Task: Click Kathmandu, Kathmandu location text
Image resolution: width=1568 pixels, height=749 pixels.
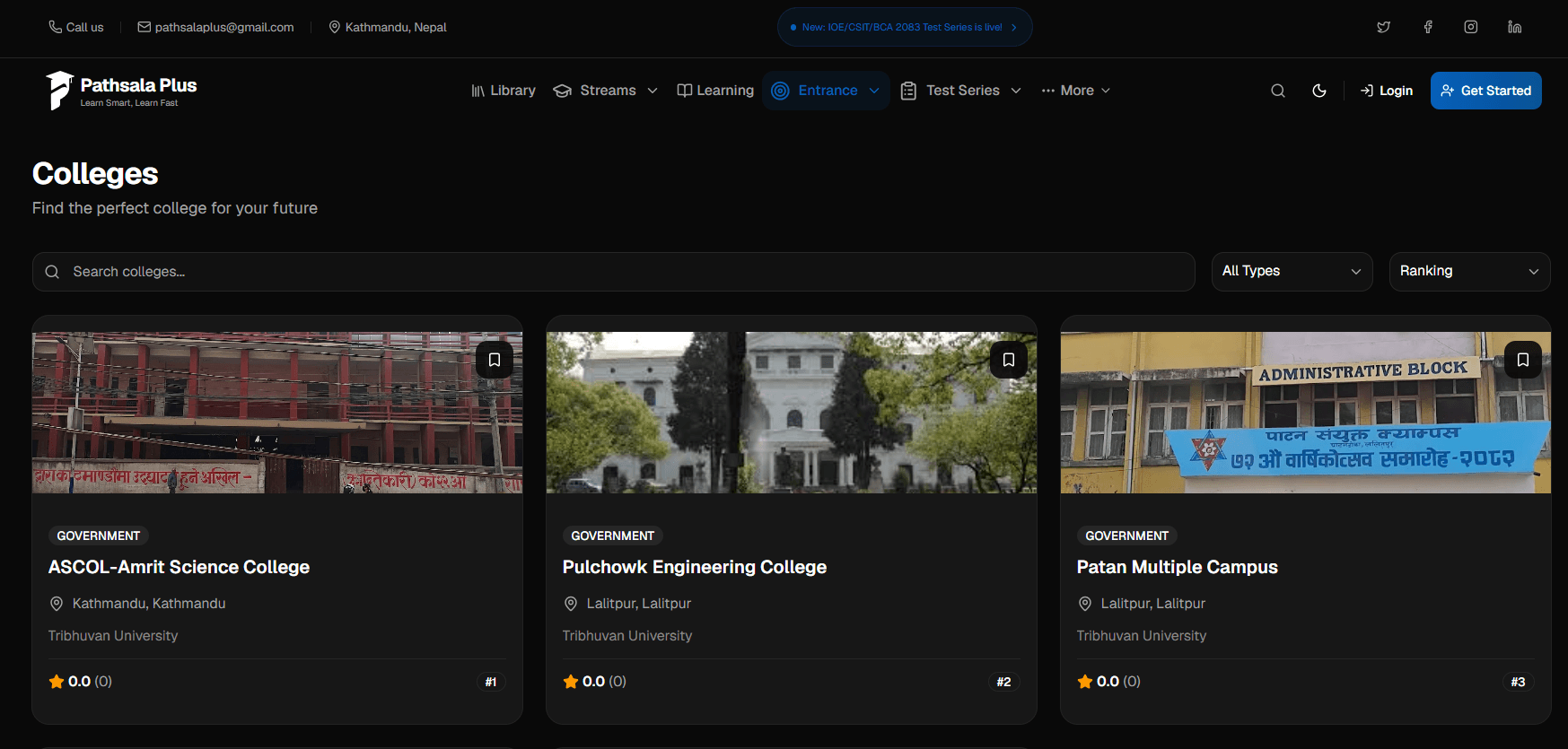Action: 149,604
